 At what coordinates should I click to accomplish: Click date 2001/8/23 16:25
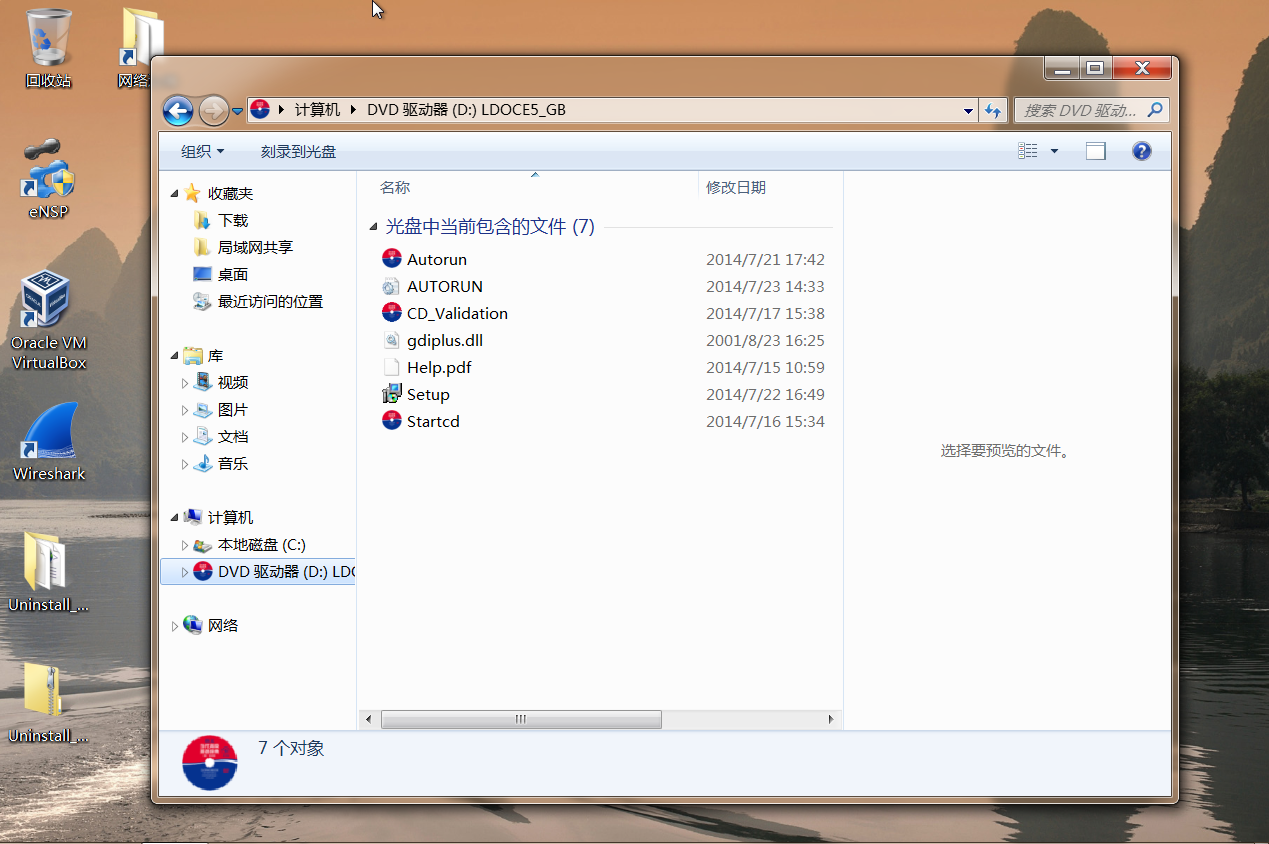765,340
